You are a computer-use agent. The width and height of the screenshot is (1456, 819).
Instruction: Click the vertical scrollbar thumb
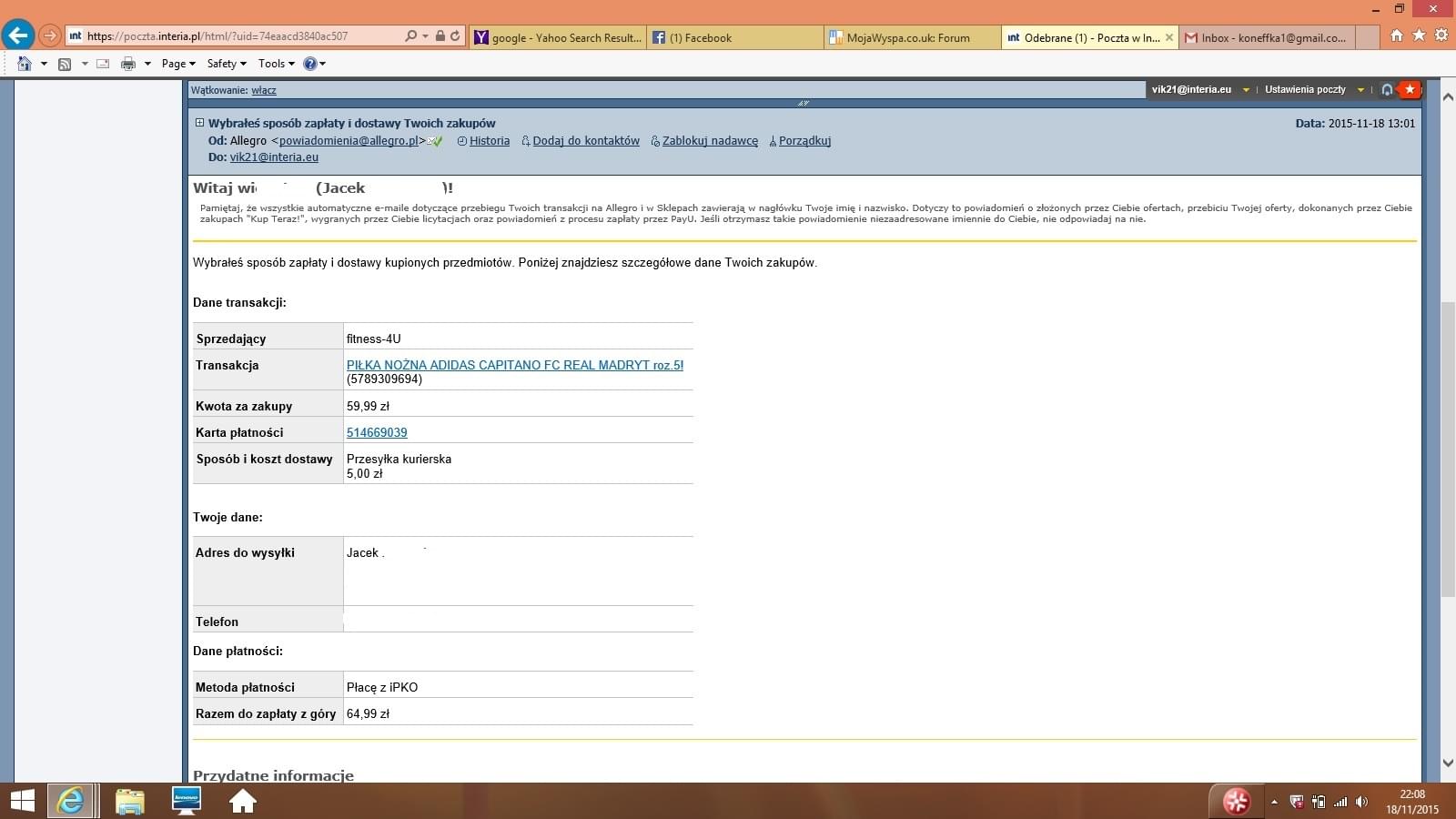click(x=1448, y=449)
